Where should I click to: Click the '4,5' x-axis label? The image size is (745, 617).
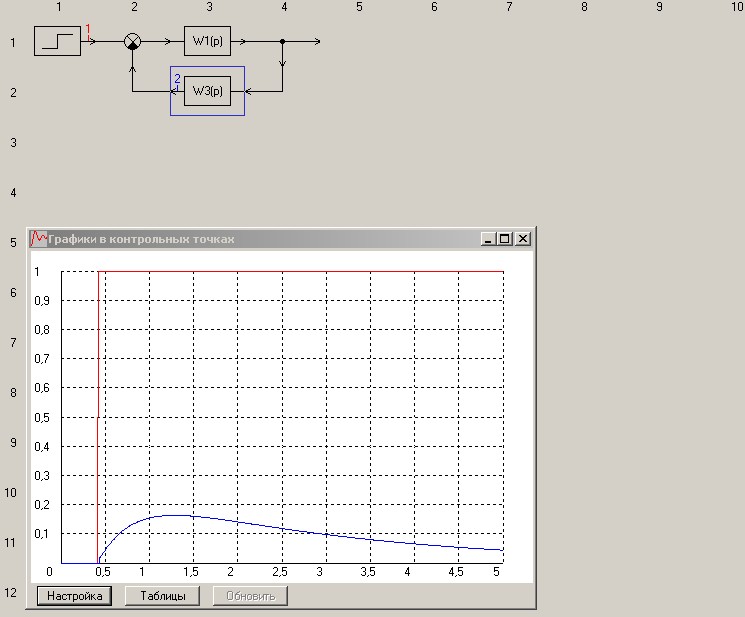coord(456,571)
